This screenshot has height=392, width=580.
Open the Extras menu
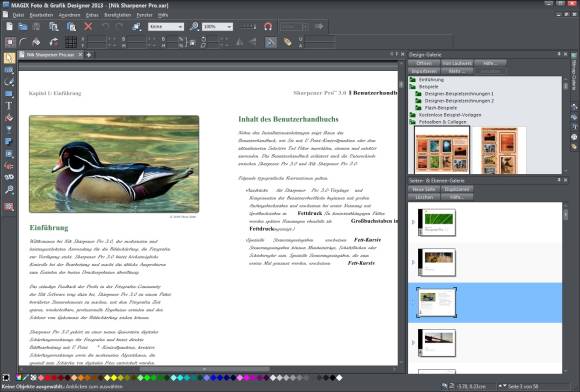(x=92, y=15)
